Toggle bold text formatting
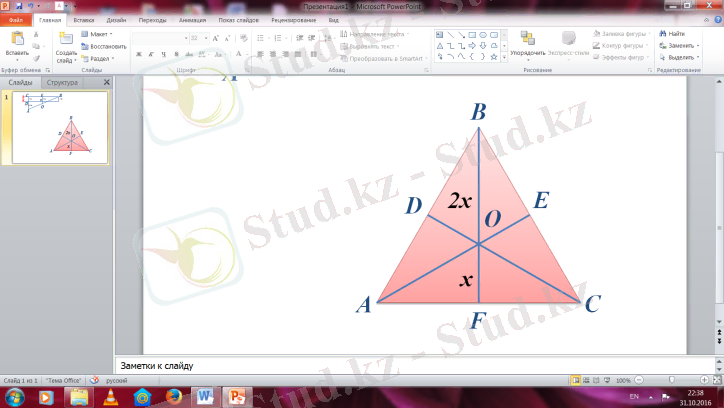The image size is (724, 408). 138,54
